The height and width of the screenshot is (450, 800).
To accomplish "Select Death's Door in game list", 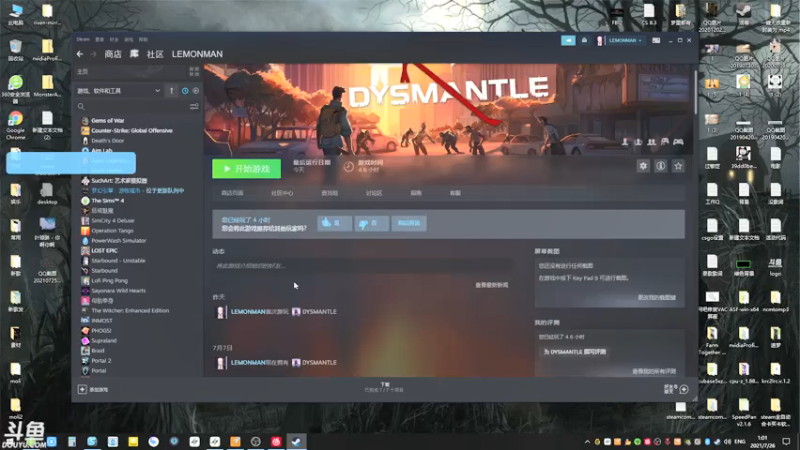I will [108, 141].
